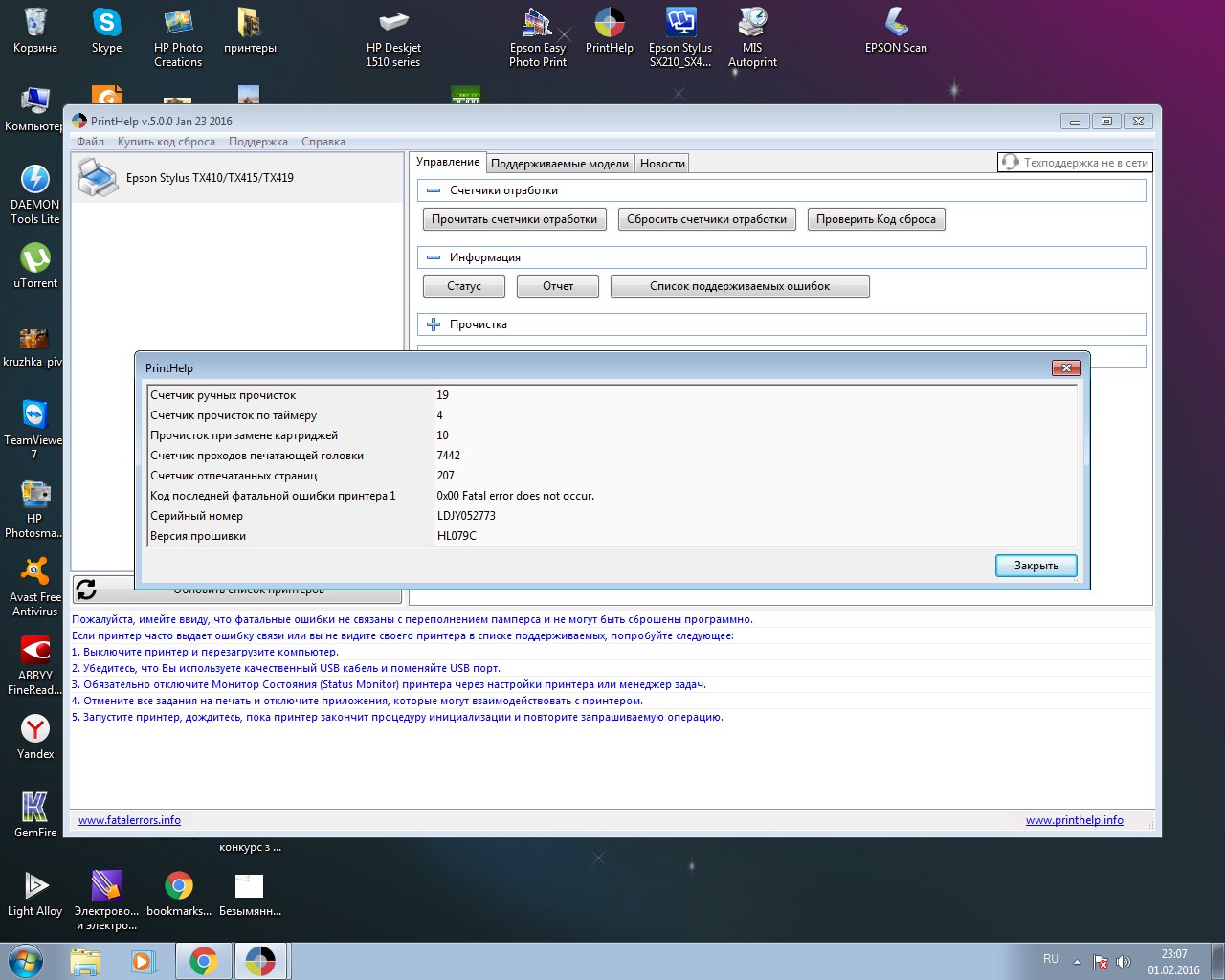This screenshot has height=980, width=1225.
Task: Select the DAEMON Tools Lite desktop icon
Action: tap(35, 194)
